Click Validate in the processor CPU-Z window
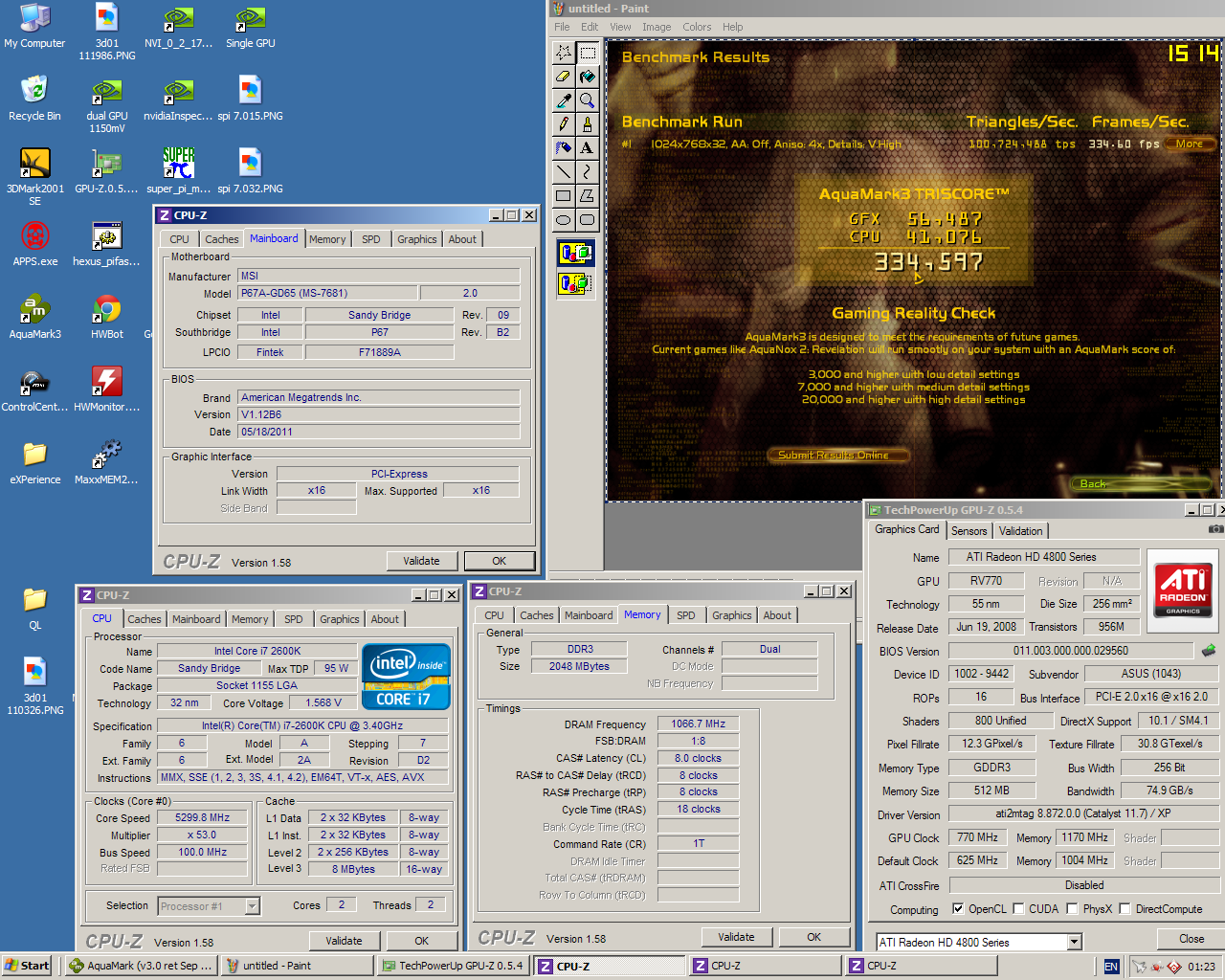Screen dimensions: 1225x980 [x=344, y=941]
